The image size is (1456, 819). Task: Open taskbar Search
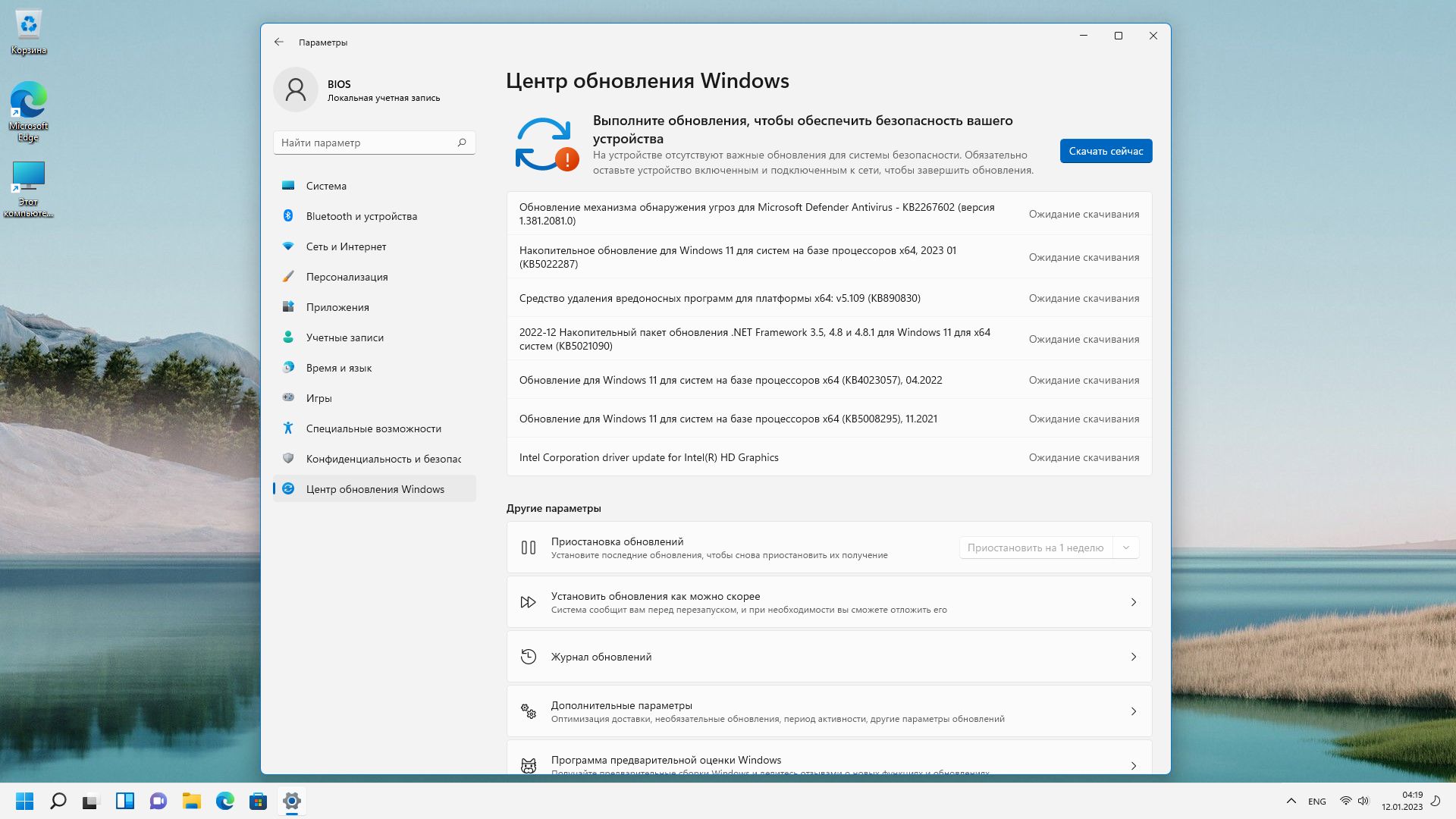click(58, 801)
